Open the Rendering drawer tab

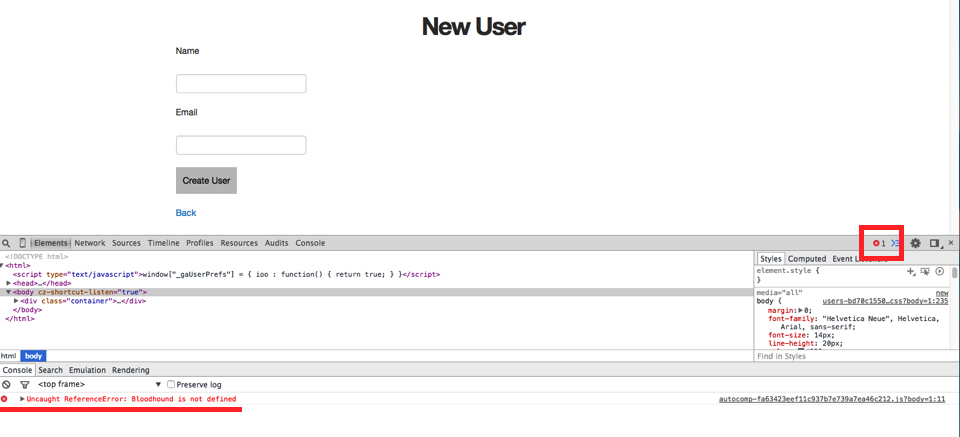click(130, 370)
